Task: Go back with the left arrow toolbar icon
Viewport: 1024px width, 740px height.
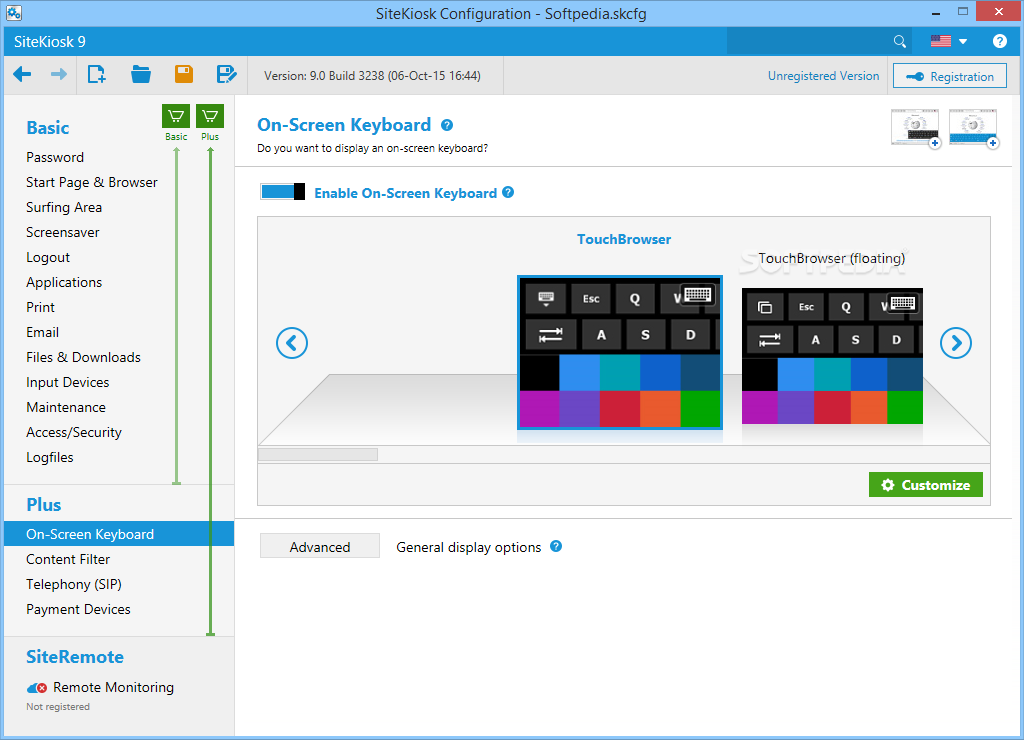Action: pos(22,74)
